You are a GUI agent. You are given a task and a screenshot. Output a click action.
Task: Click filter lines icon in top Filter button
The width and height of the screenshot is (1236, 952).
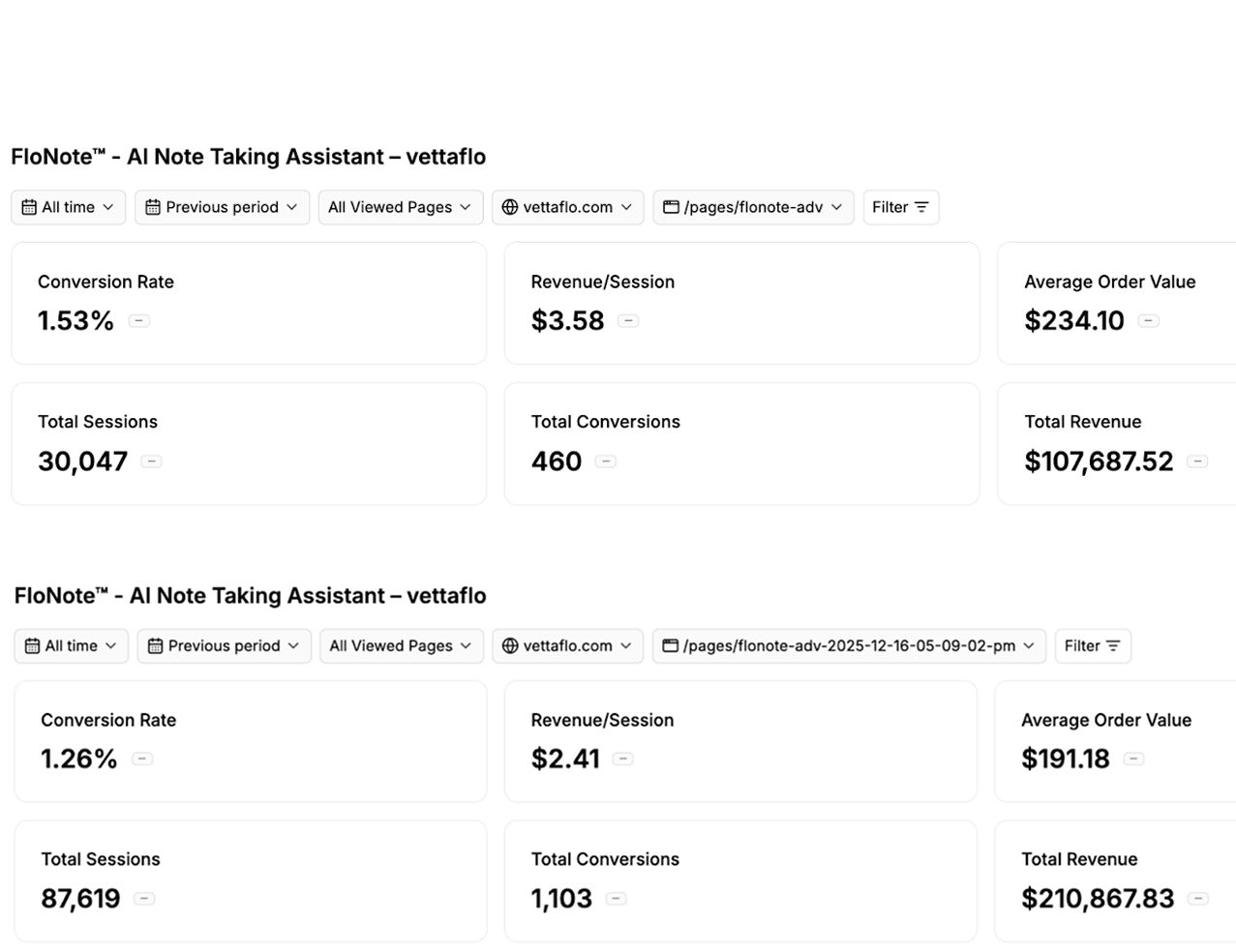pyautogui.click(x=921, y=207)
